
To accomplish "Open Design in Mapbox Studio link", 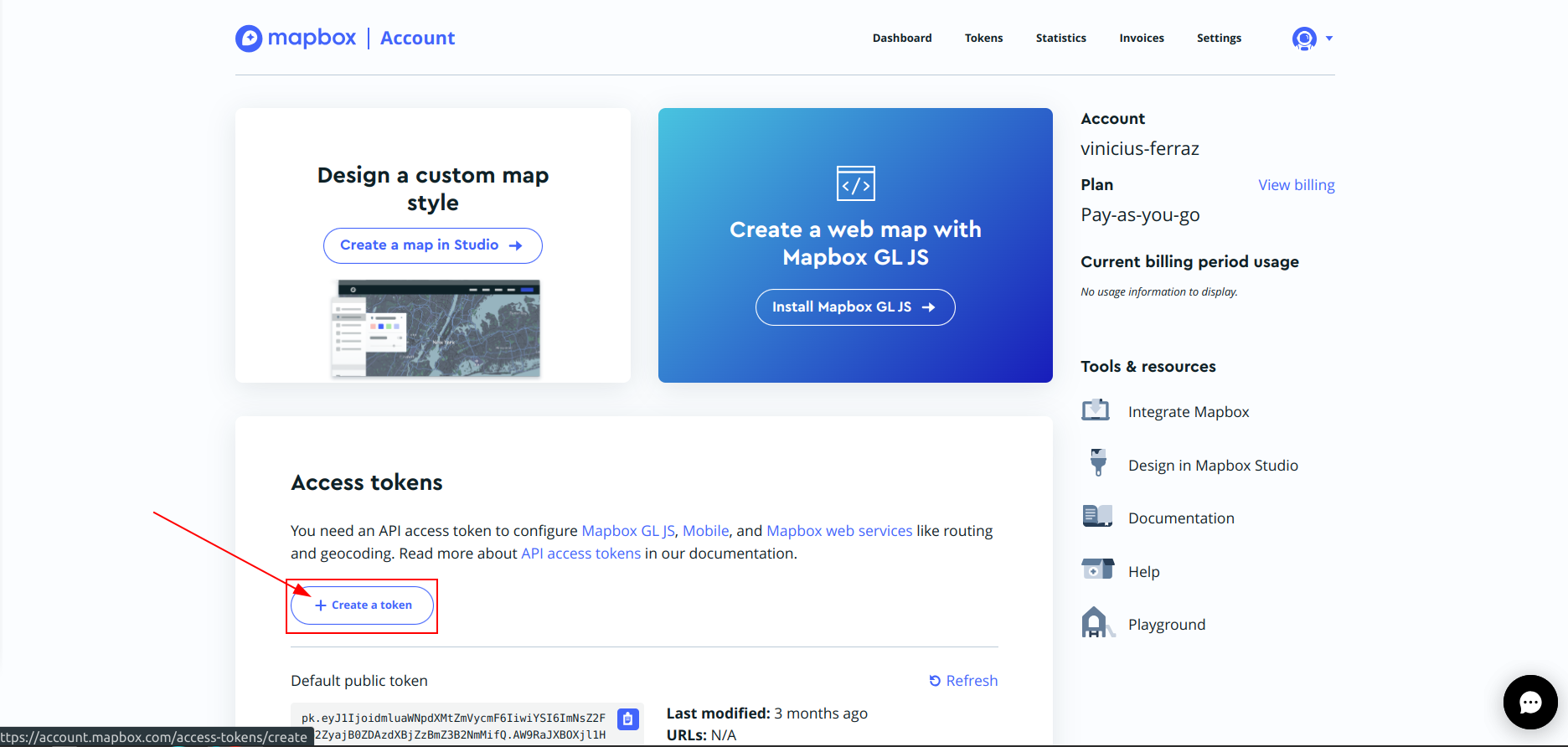I will pyautogui.click(x=1213, y=466).
